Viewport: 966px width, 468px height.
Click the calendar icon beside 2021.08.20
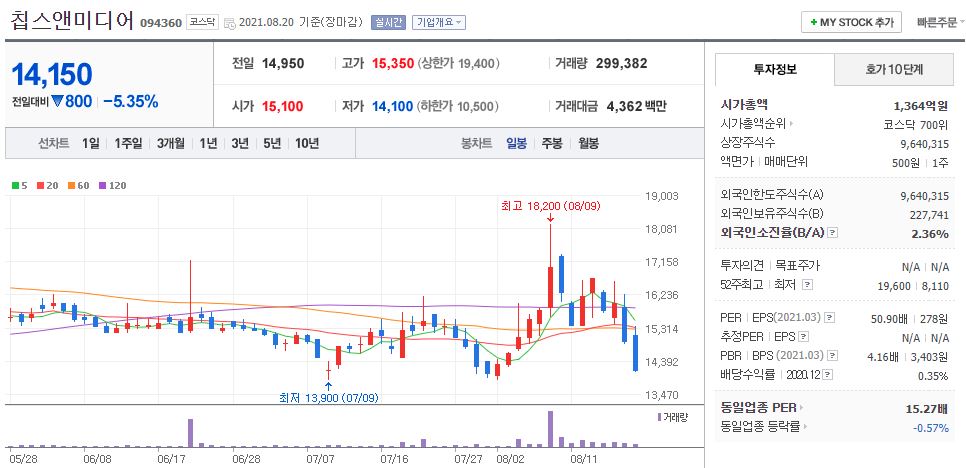coord(230,23)
